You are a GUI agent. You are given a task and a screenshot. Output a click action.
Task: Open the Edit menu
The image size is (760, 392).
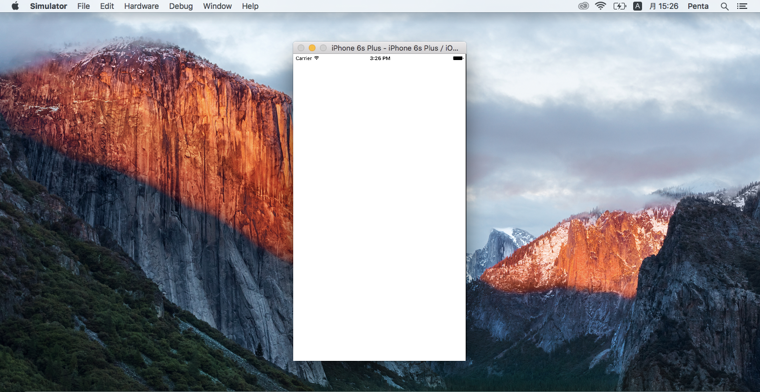point(107,6)
